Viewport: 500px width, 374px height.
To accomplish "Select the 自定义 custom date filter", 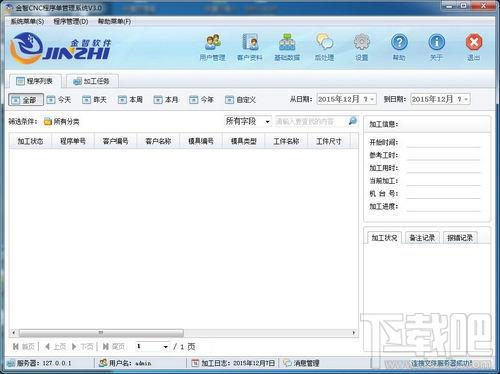I will (241, 100).
